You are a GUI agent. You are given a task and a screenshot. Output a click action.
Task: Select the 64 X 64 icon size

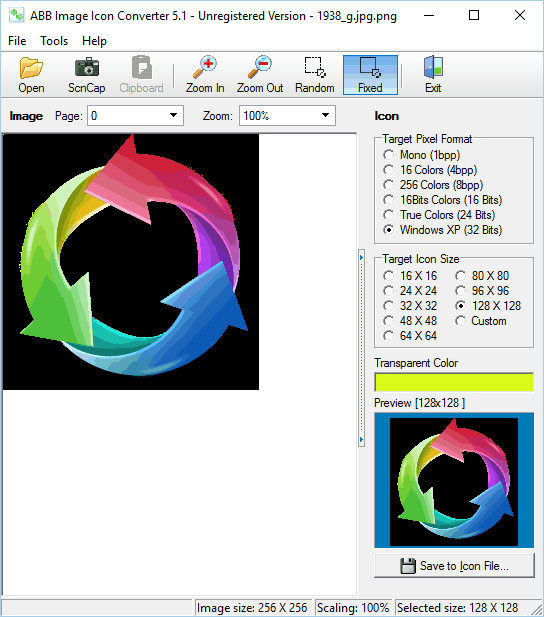tap(410, 336)
